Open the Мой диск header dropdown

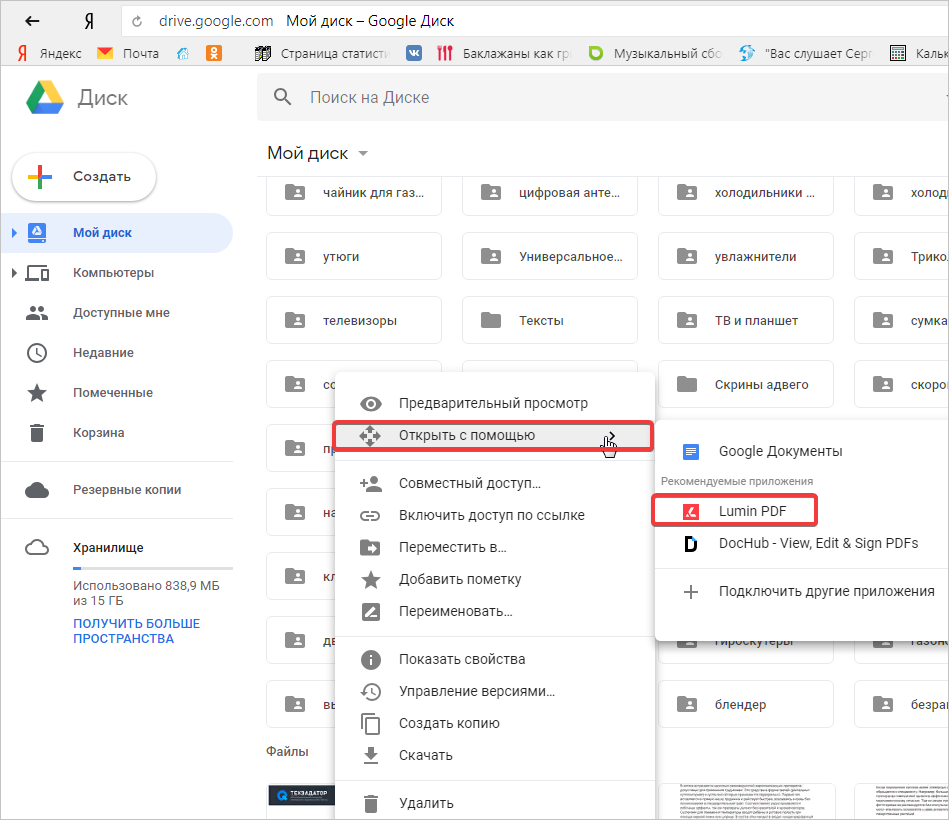point(363,154)
